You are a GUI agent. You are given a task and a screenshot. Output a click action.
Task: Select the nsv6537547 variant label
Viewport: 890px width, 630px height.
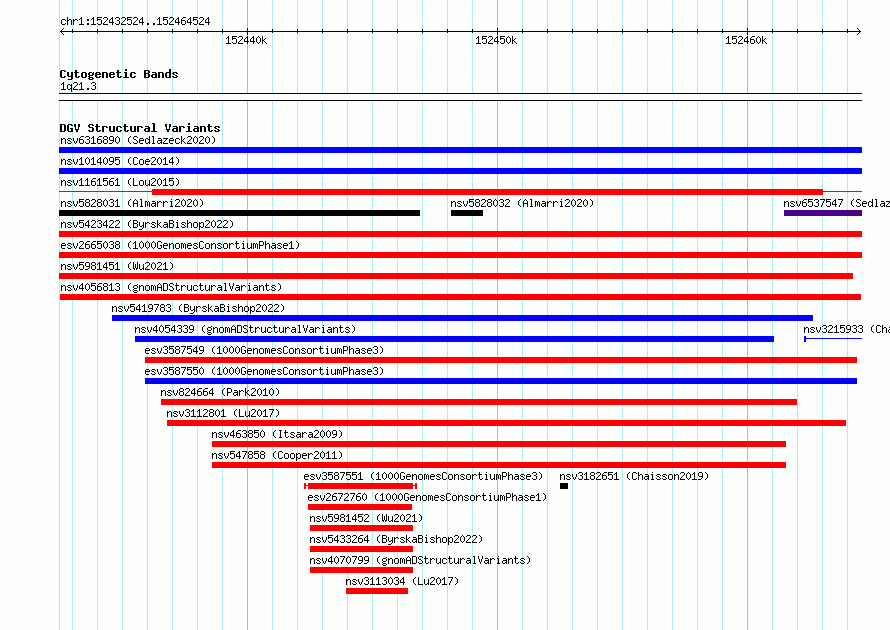837,203
